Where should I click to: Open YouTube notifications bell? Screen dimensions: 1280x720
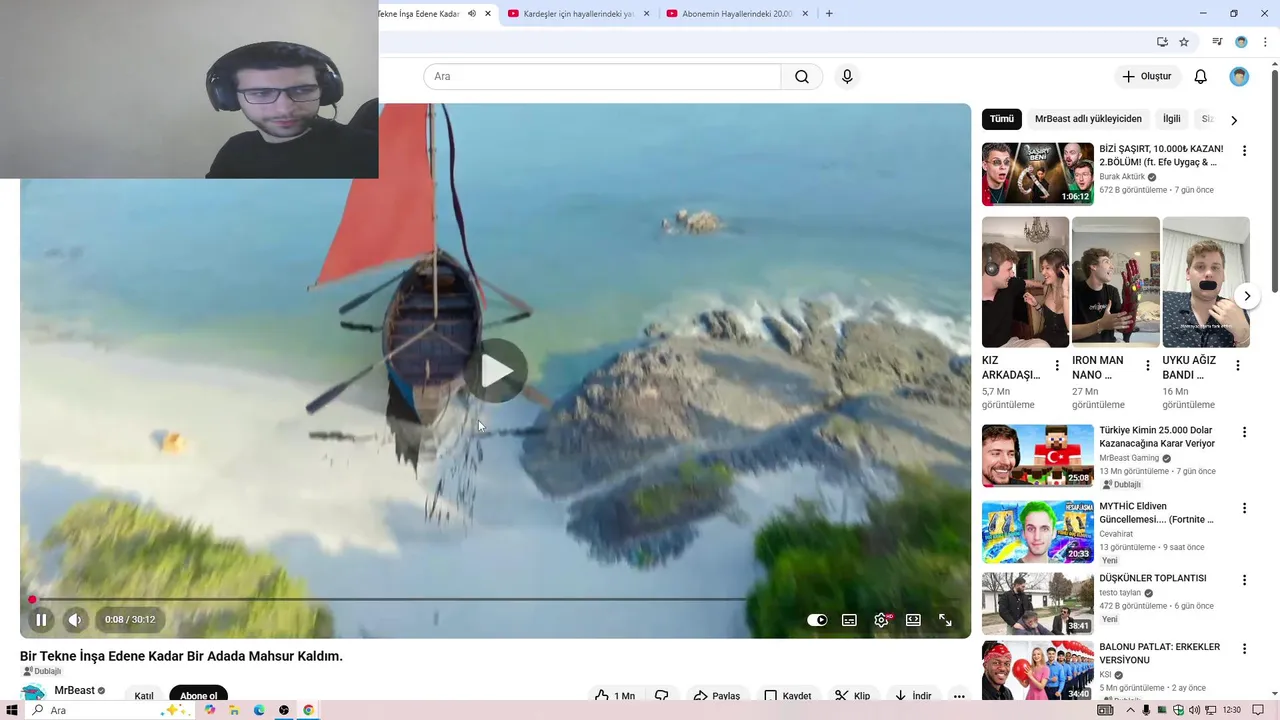coord(1201,77)
